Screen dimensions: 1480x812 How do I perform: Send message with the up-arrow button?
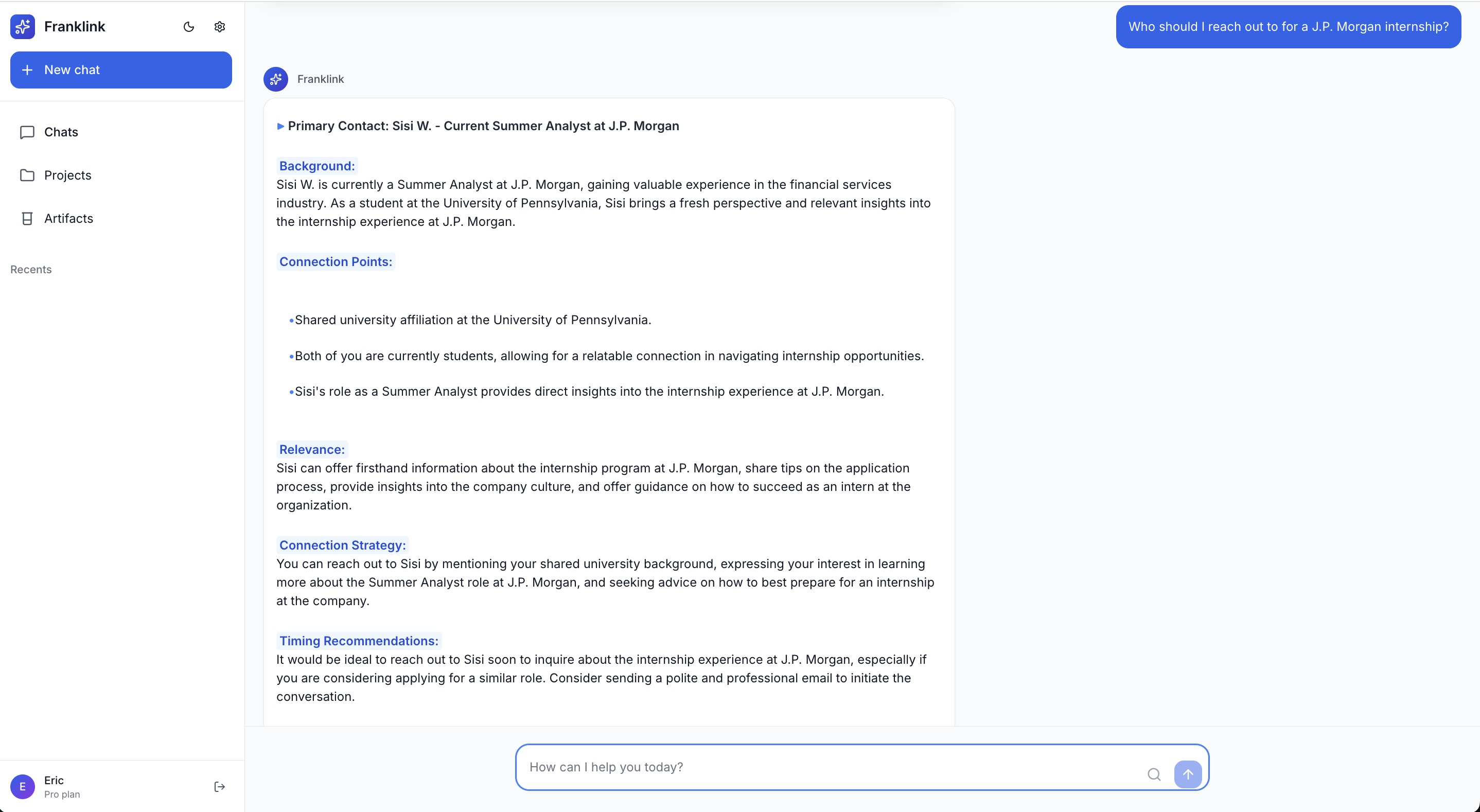pyautogui.click(x=1188, y=774)
